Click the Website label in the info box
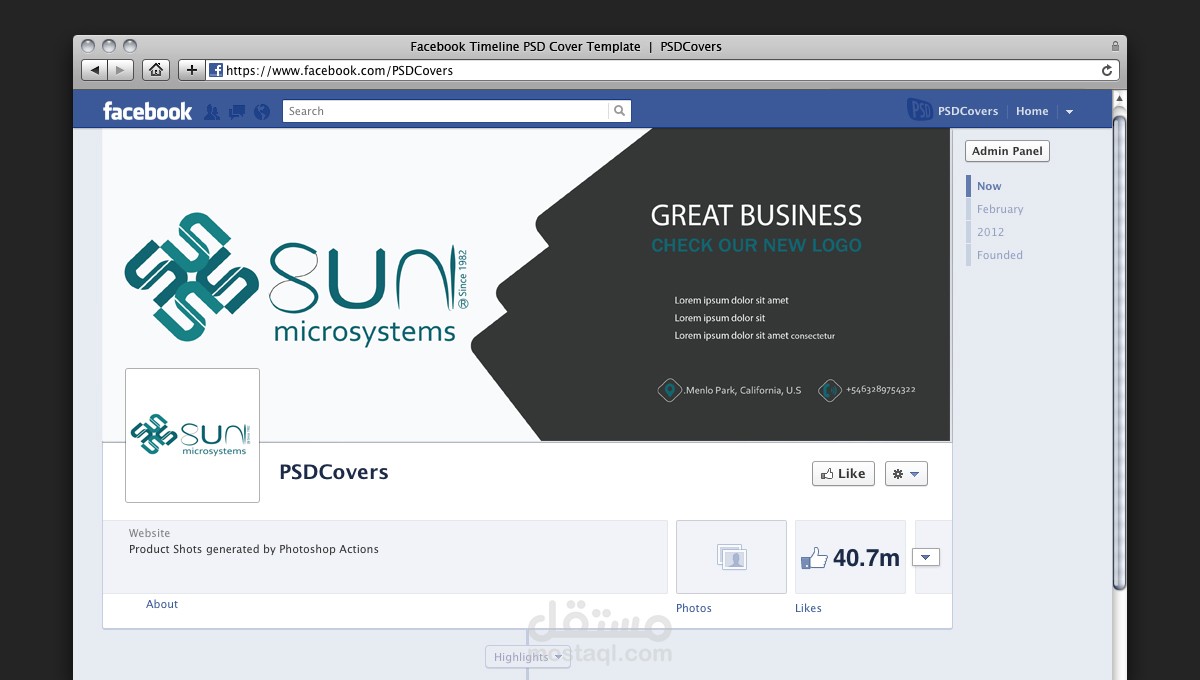 point(149,534)
